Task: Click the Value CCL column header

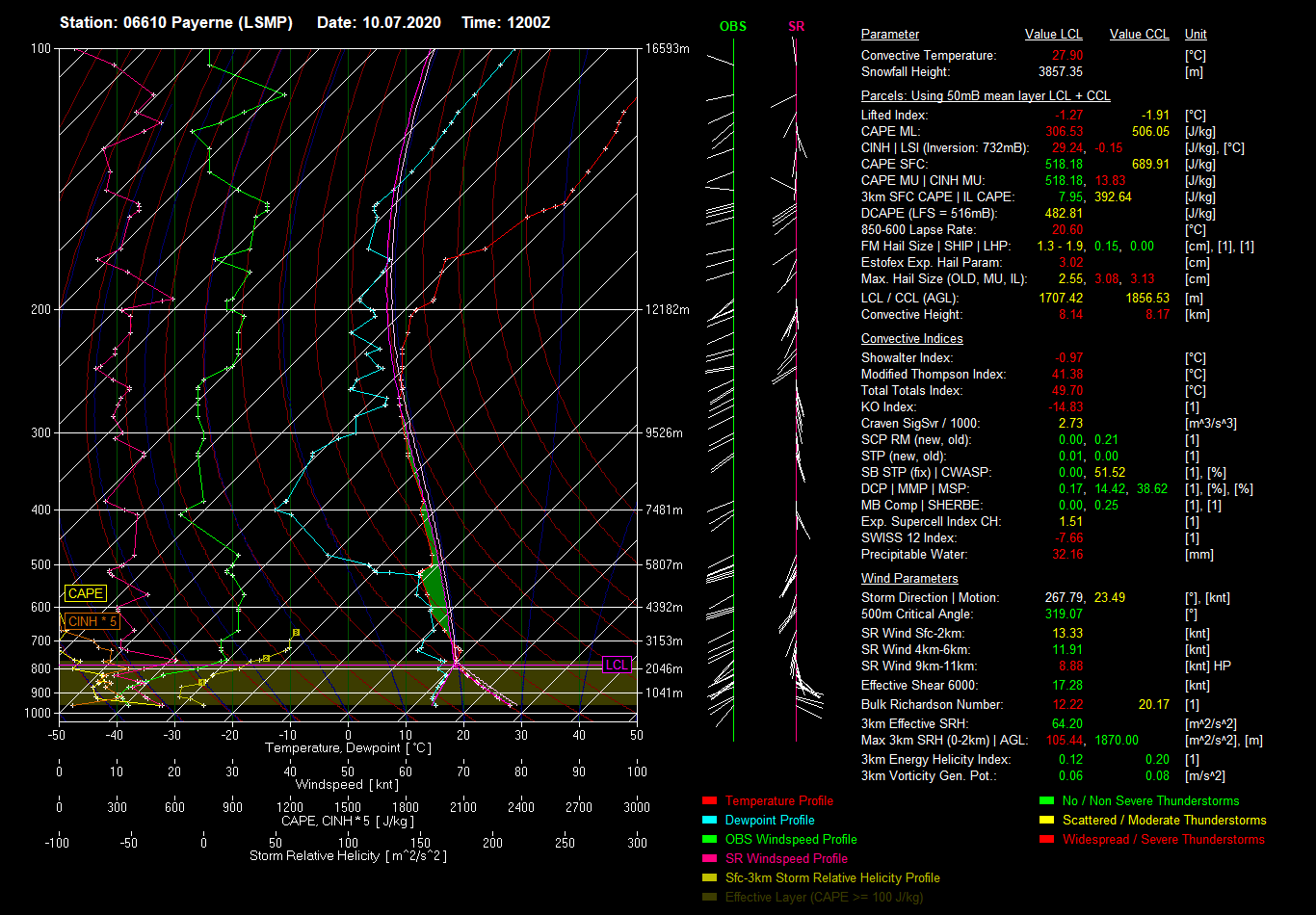Action: click(1139, 35)
